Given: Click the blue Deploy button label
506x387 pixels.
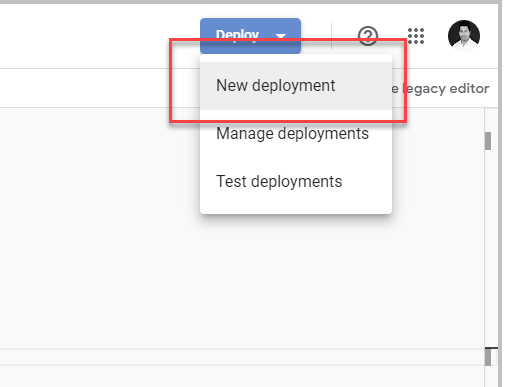Looking at the screenshot, I should click(x=237, y=35).
